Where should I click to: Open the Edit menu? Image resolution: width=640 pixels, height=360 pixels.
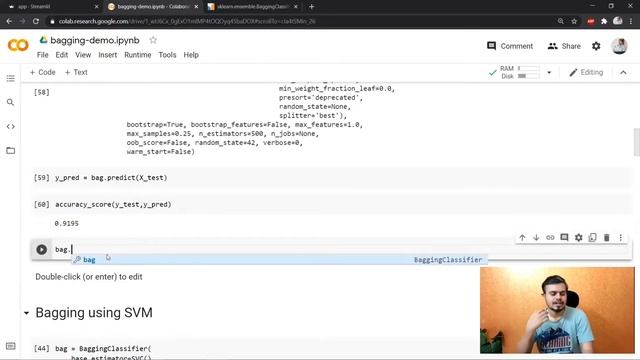[62, 55]
